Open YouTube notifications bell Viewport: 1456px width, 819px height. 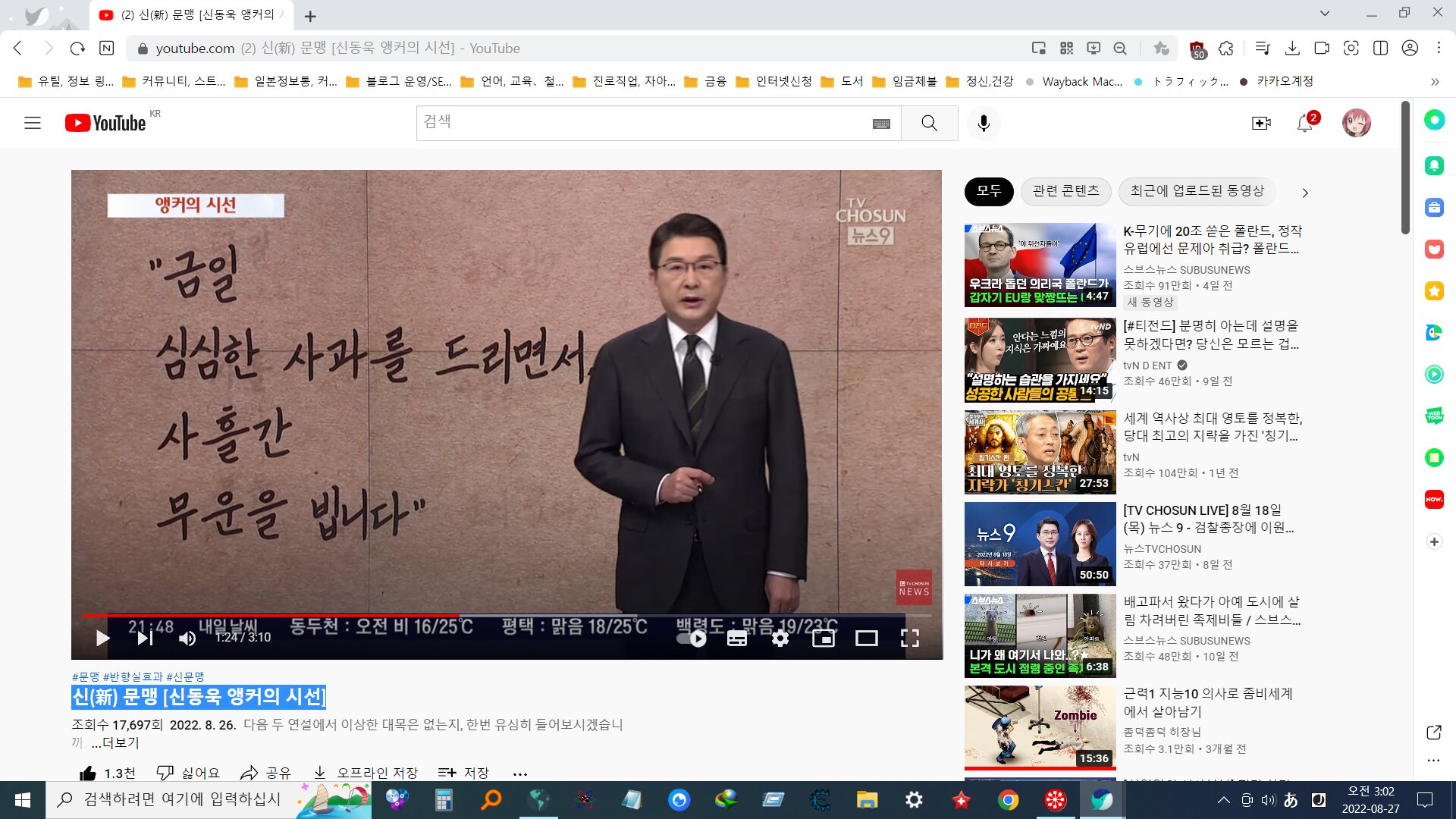(x=1304, y=123)
